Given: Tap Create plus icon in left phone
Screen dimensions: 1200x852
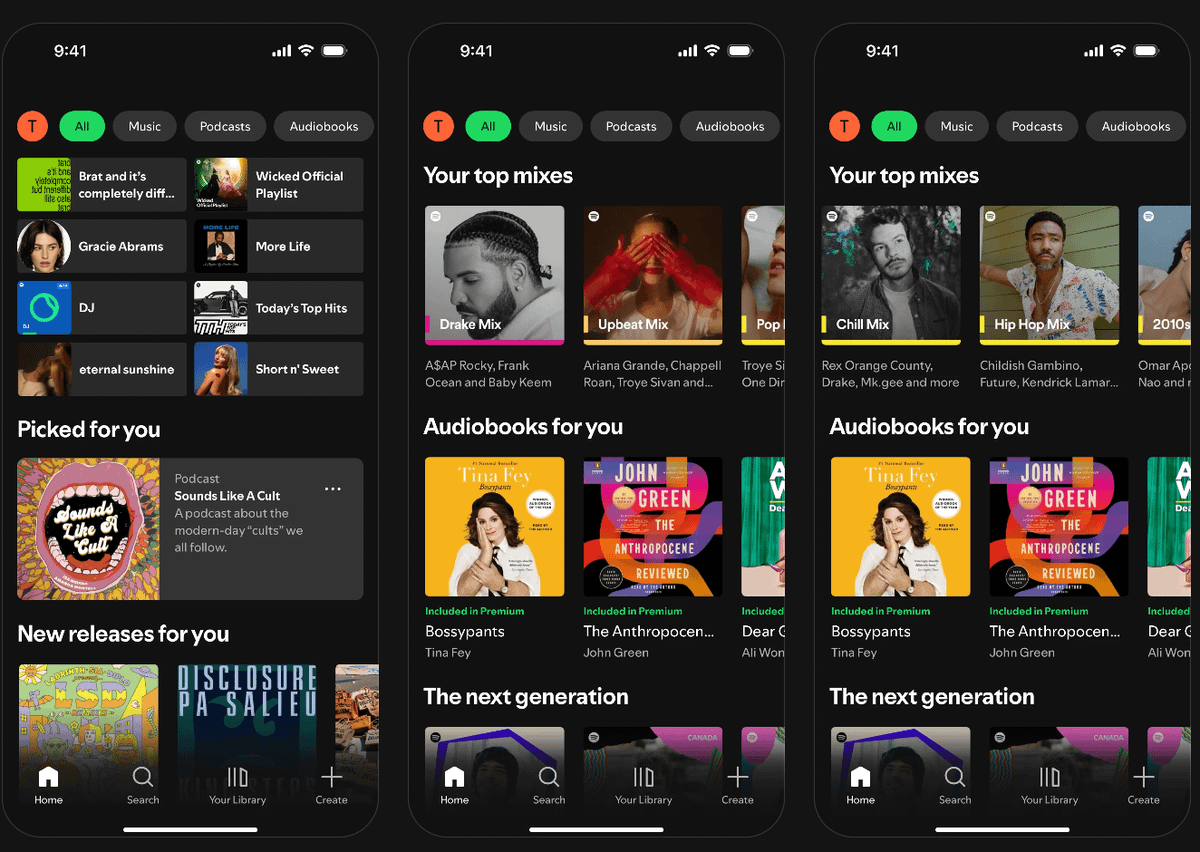Looking at the screenshot, I should tap(331, 777).
